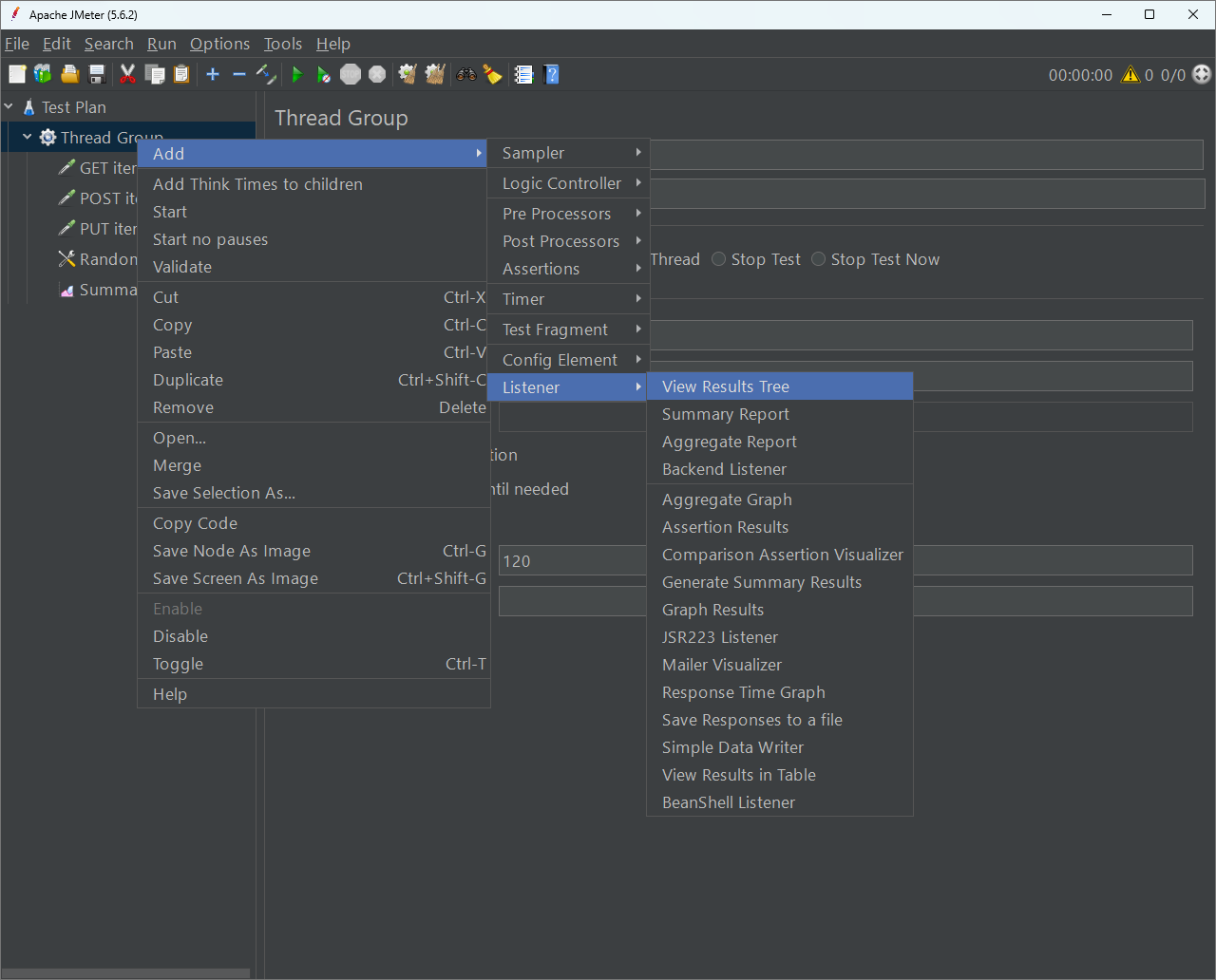1216x980 pixels.
Task: Click the Save floppy disk icon
Action: [x=96, y=74]
